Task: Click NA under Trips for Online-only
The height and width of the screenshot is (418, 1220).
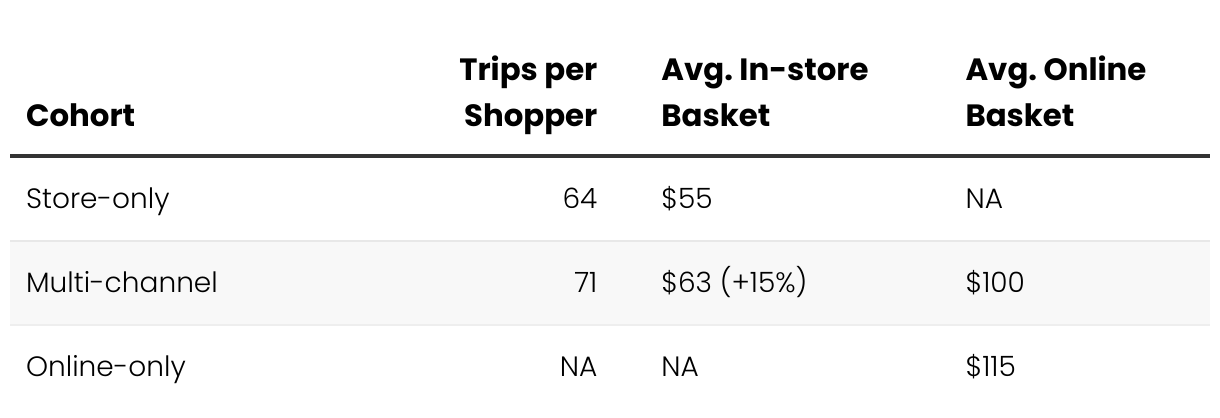Action: (x=579, y=366)
